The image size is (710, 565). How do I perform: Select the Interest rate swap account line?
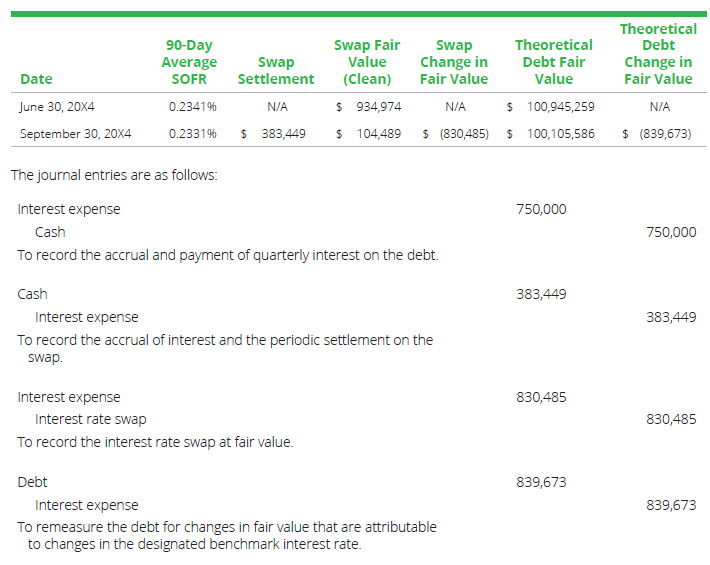91,419
